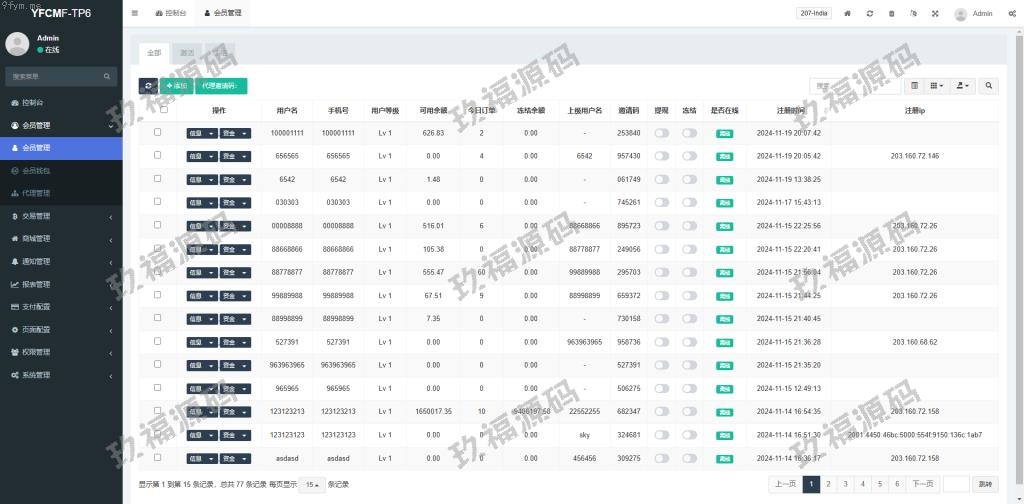Click the trash icon to clear cache
The image size is (1024, 504).
(892, 14)
